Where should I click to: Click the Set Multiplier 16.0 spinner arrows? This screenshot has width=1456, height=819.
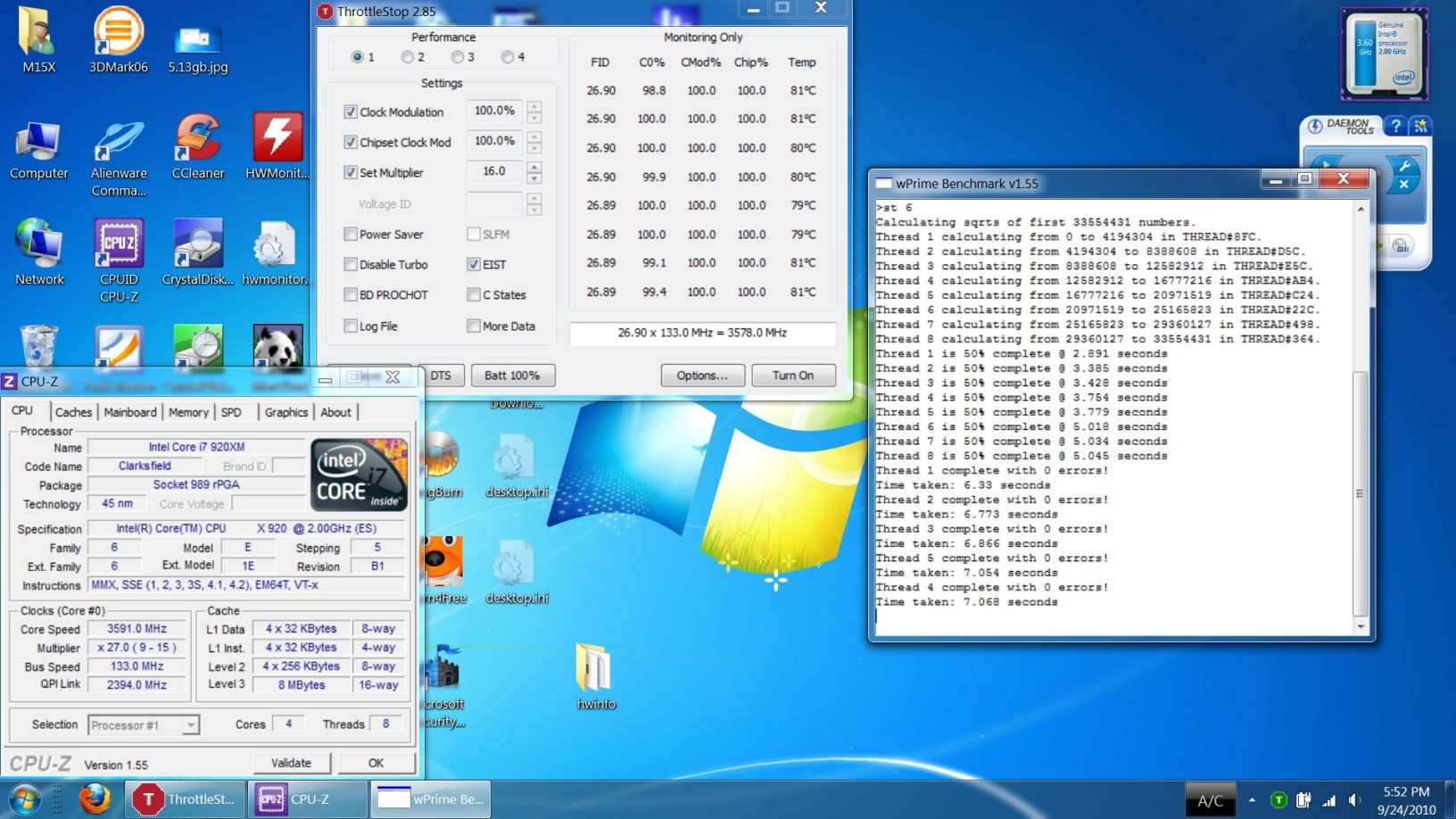tap(534, 173)
